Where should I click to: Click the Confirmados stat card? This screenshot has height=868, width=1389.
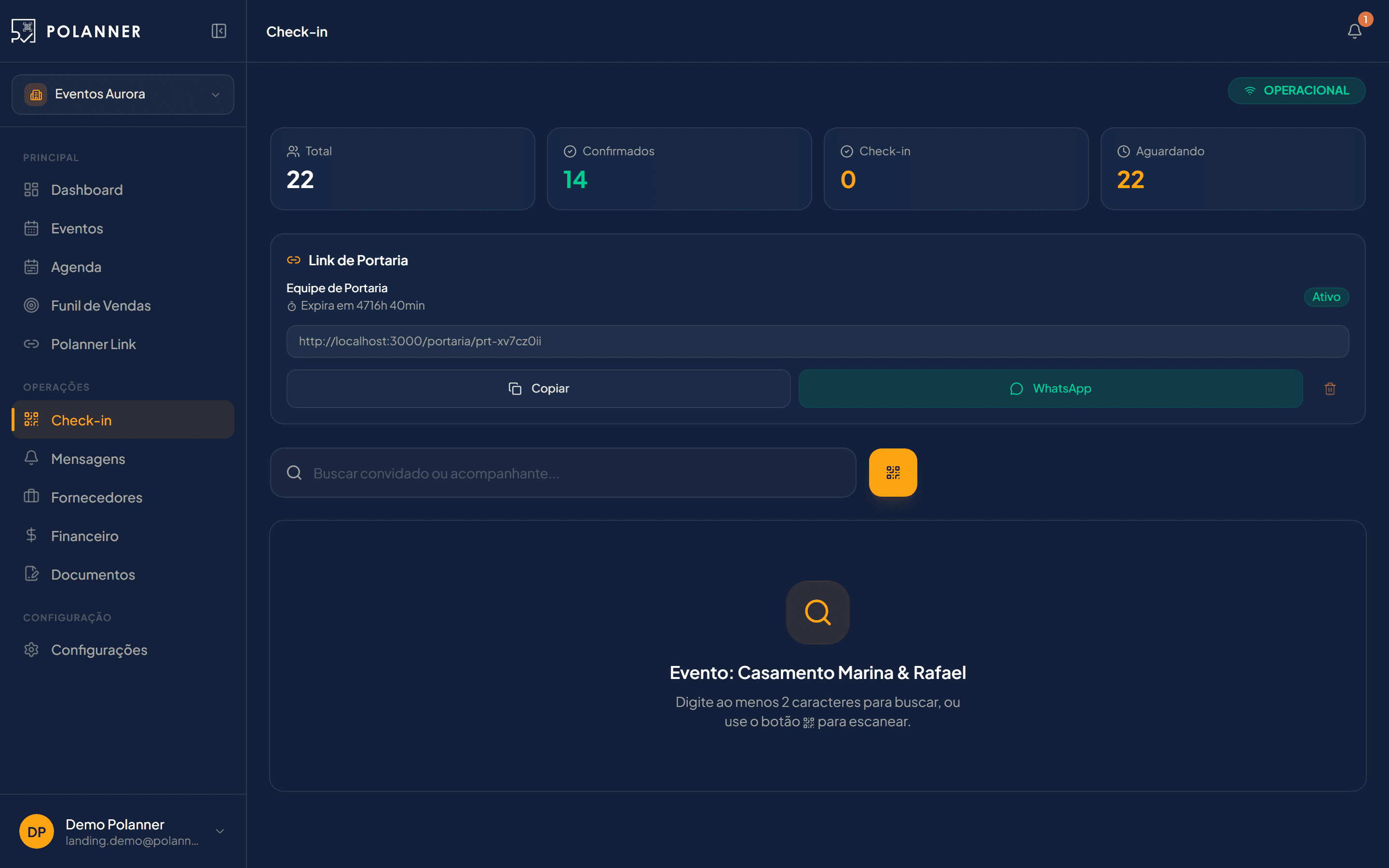pos(679,169)
